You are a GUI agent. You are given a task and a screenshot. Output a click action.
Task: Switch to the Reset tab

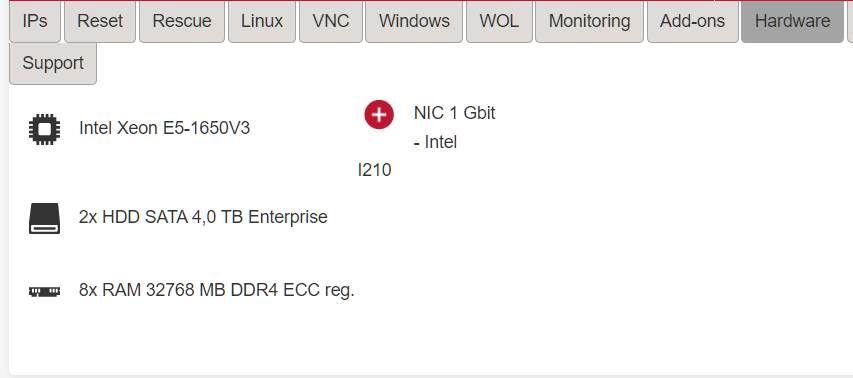(x=100, y=21)
